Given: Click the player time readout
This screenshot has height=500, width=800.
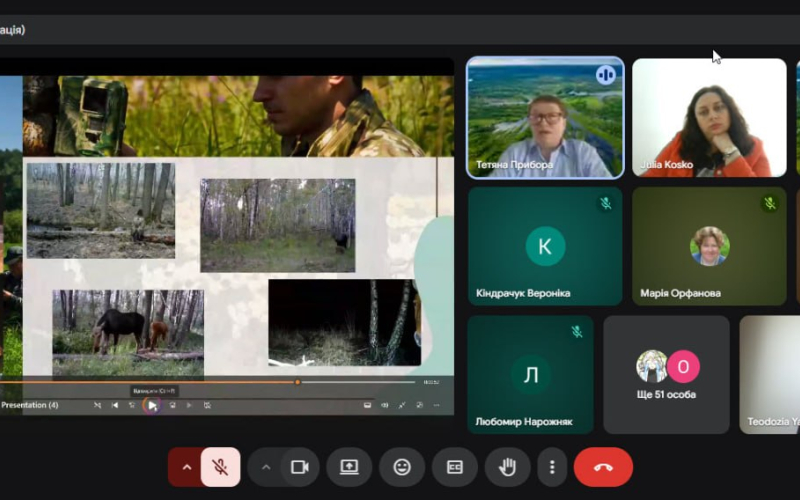Looking at the screenshot, I should (431, 382).
